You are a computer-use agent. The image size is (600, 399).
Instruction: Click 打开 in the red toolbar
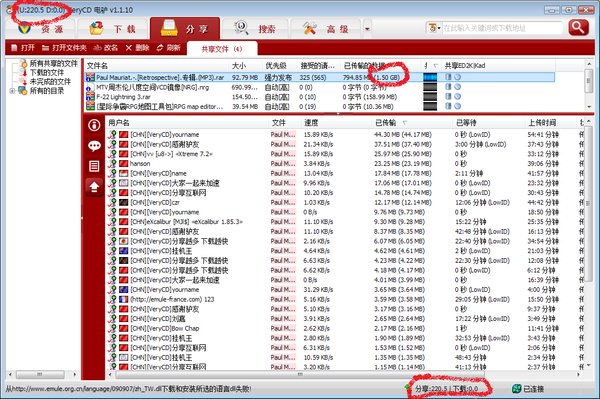(23, 48)
